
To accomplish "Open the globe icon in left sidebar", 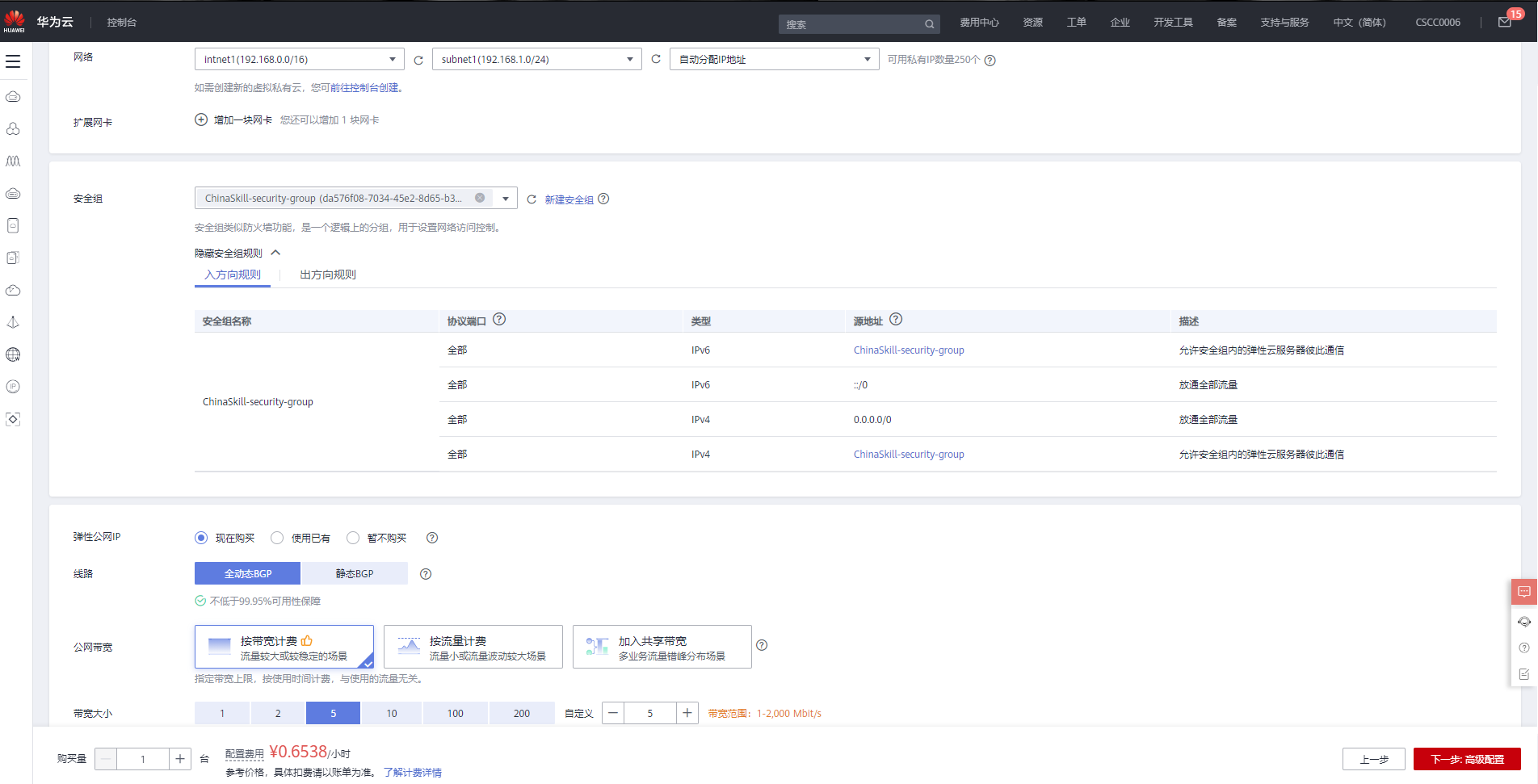I will 13,354.
